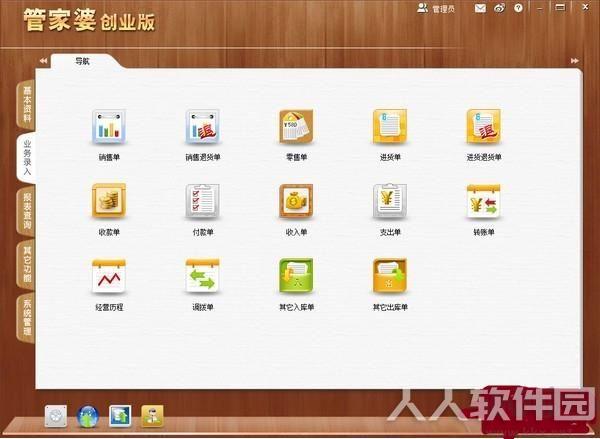The image size is (600, 439).
Task: Click the blue upload picture icon in dock
Action: [x=120, y=416]
